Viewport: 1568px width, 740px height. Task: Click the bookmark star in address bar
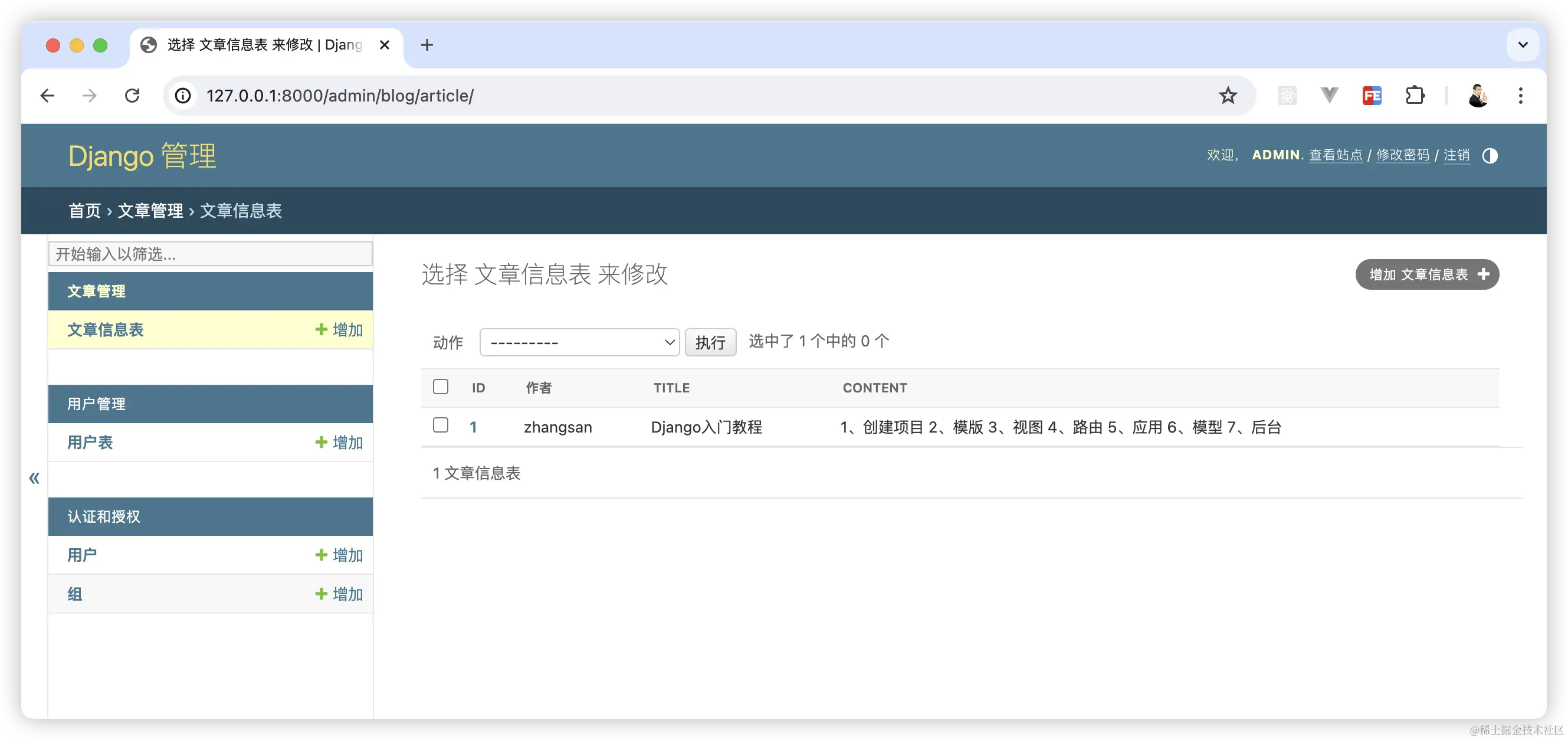1227,96
